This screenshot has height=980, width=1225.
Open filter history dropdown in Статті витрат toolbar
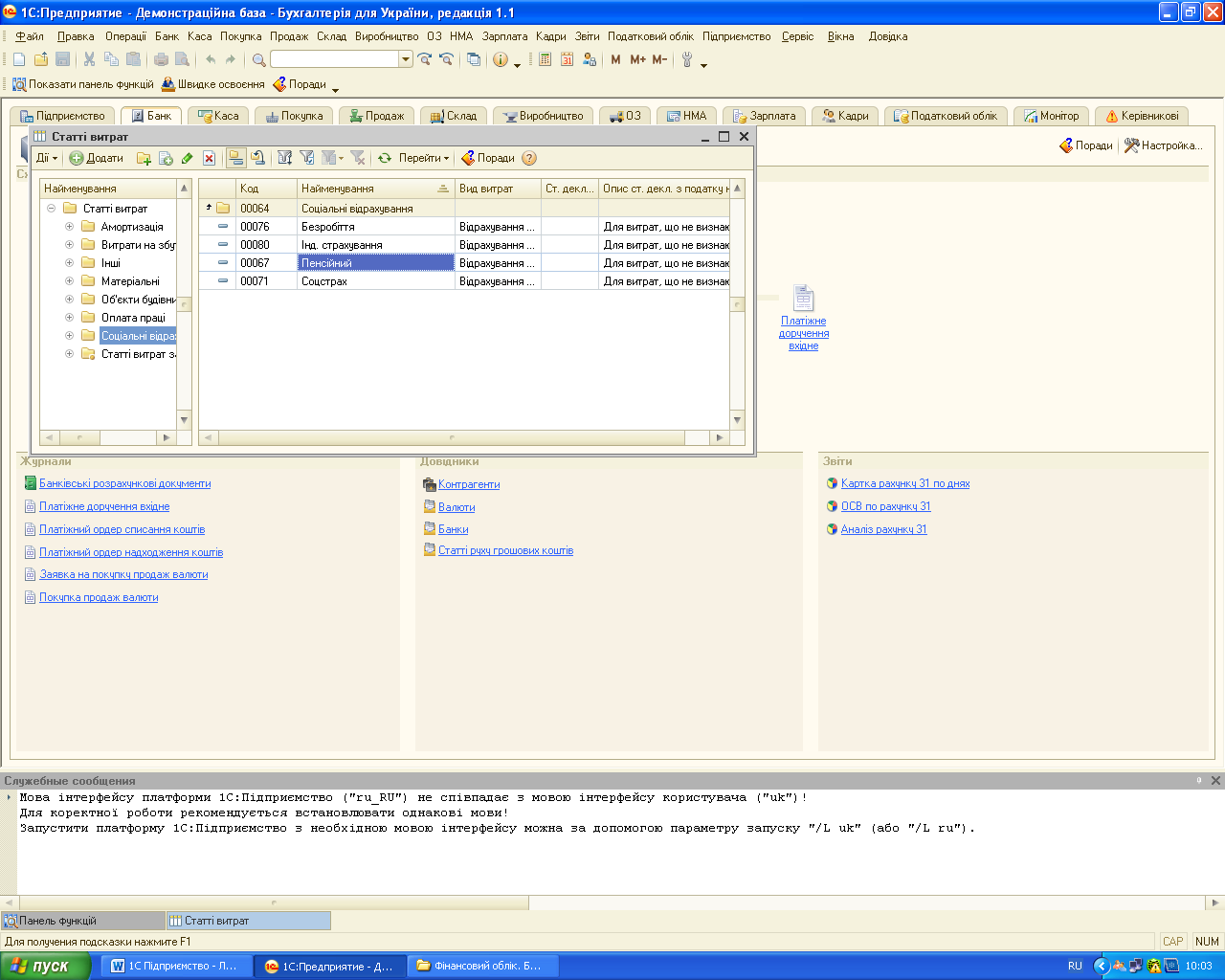click(332, 158)
